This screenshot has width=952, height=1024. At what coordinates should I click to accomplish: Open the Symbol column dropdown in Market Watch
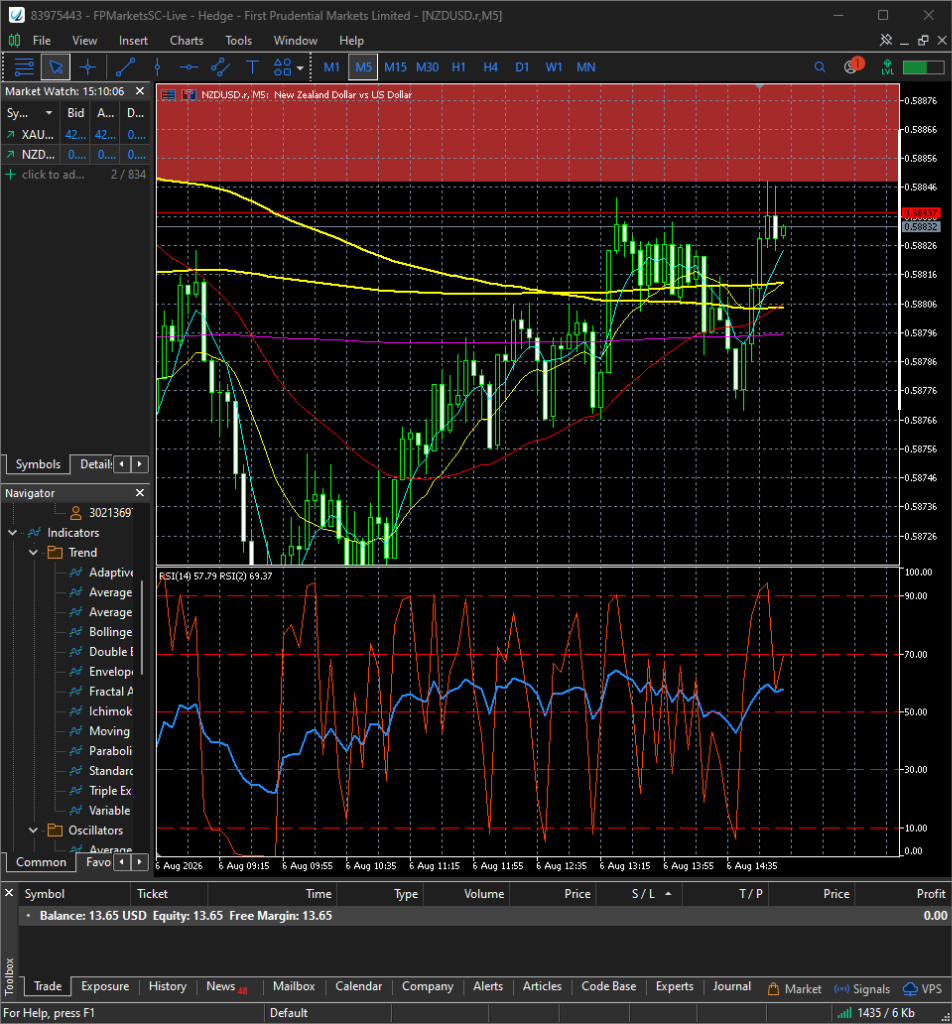(48, 113)
